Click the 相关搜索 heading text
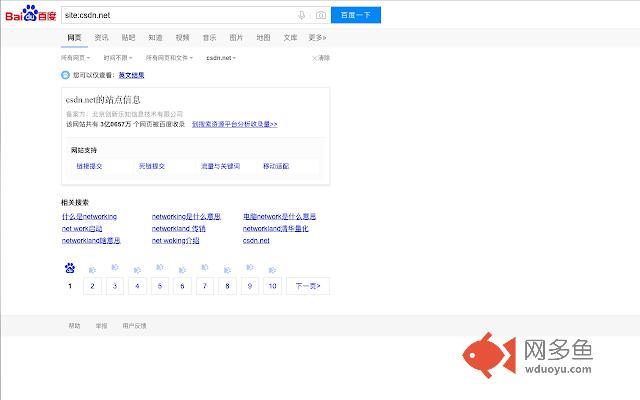Viewport: 640px width, 400px height. (75, 202)
